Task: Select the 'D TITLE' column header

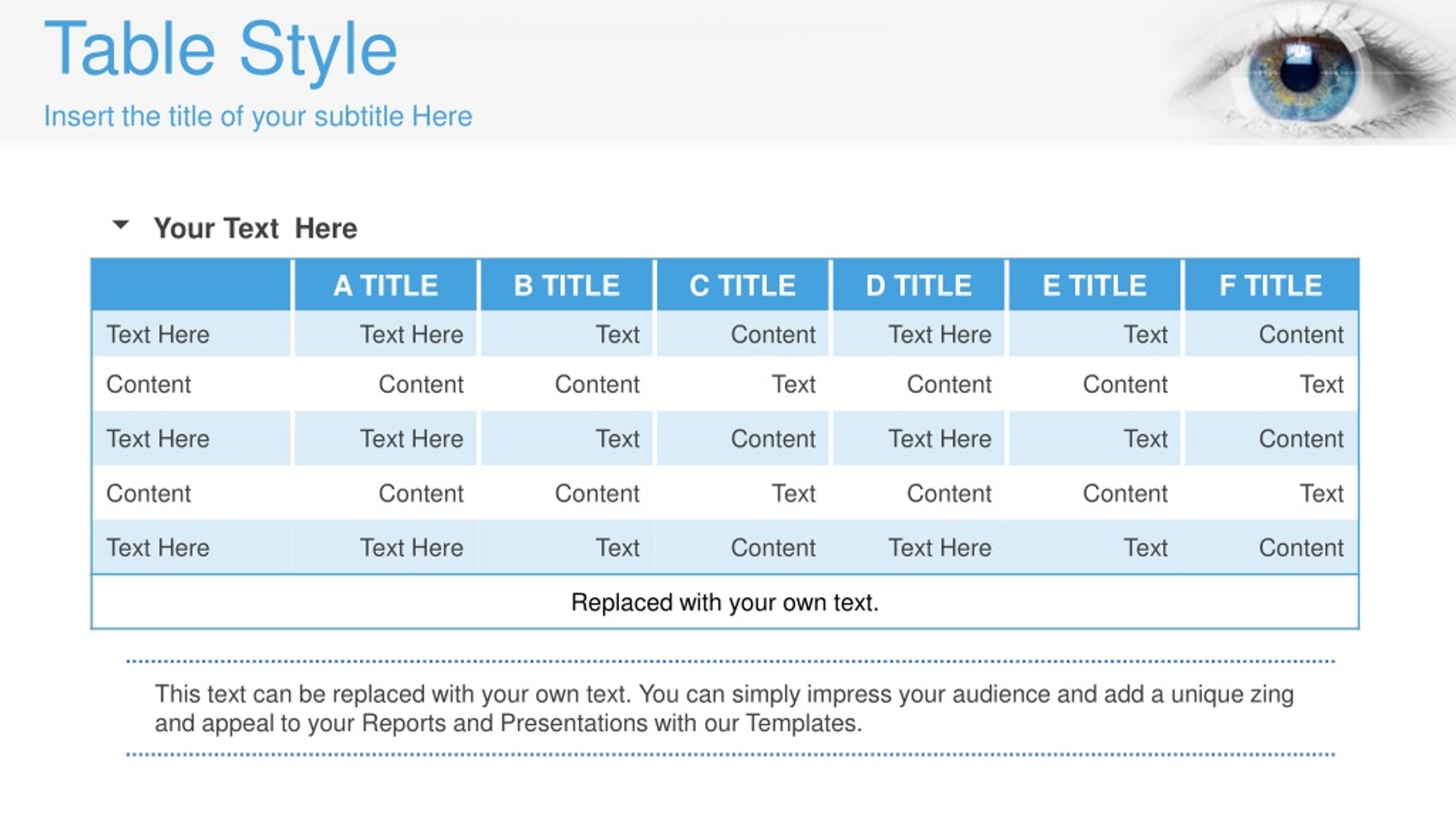Action: coord(919,285)
